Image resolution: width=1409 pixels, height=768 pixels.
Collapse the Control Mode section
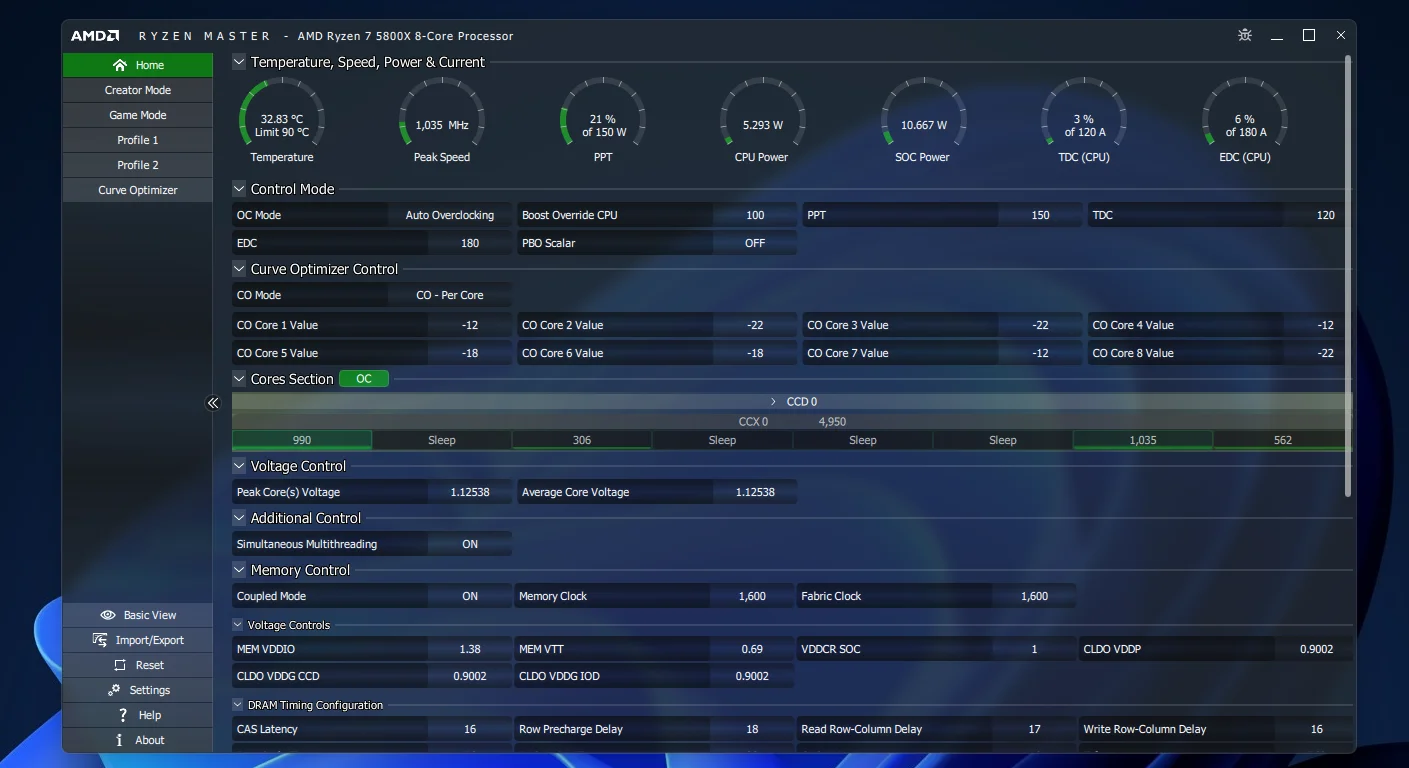(x=239, y=189)
